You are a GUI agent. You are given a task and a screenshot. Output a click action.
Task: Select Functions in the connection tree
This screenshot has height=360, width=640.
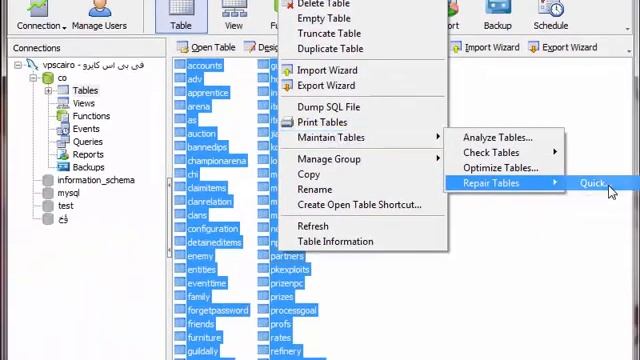click(x=91, y=116)
